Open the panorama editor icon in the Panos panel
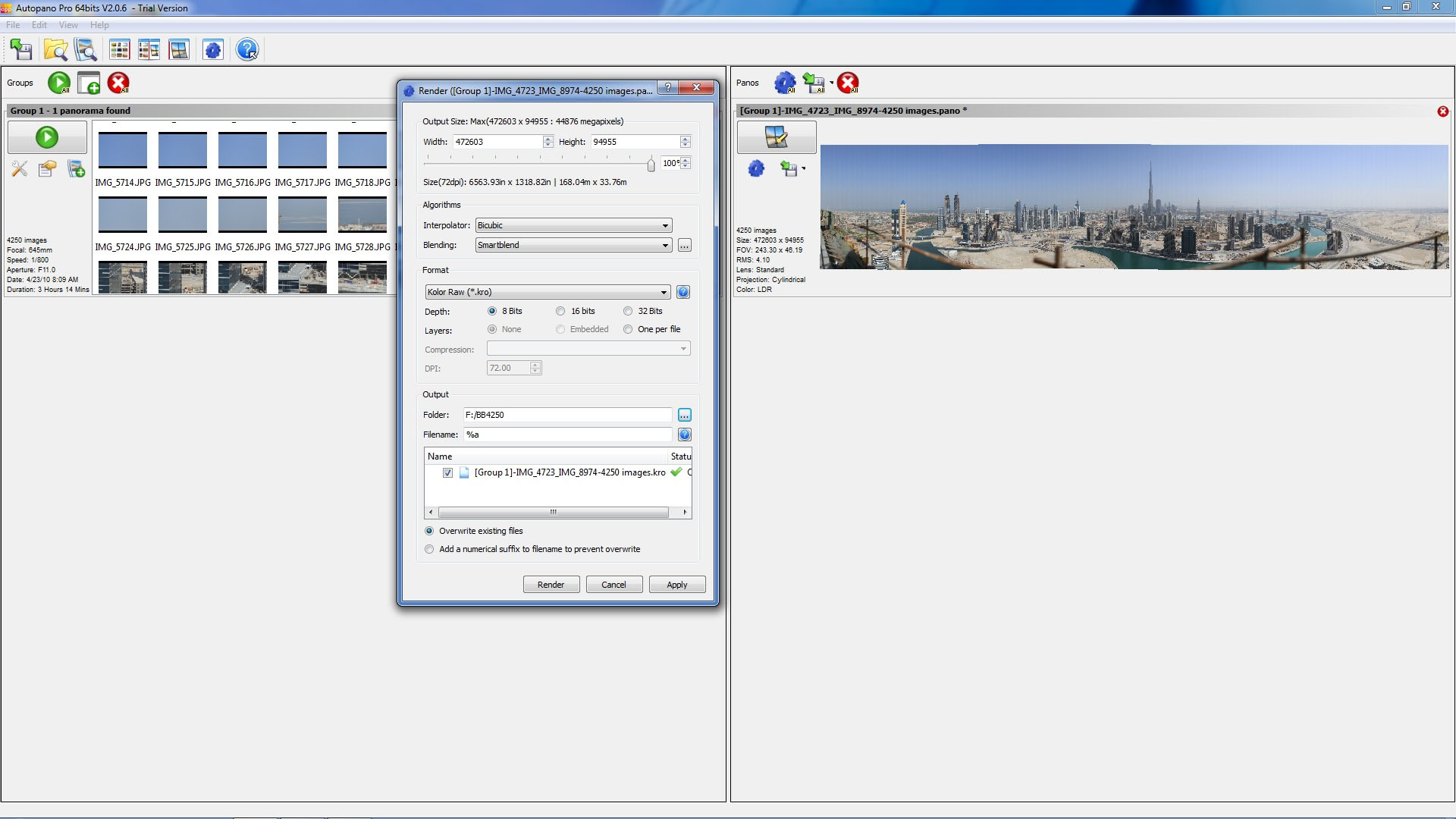The image size is (1456, 819). pyautogui.click(x=776, y=137)
